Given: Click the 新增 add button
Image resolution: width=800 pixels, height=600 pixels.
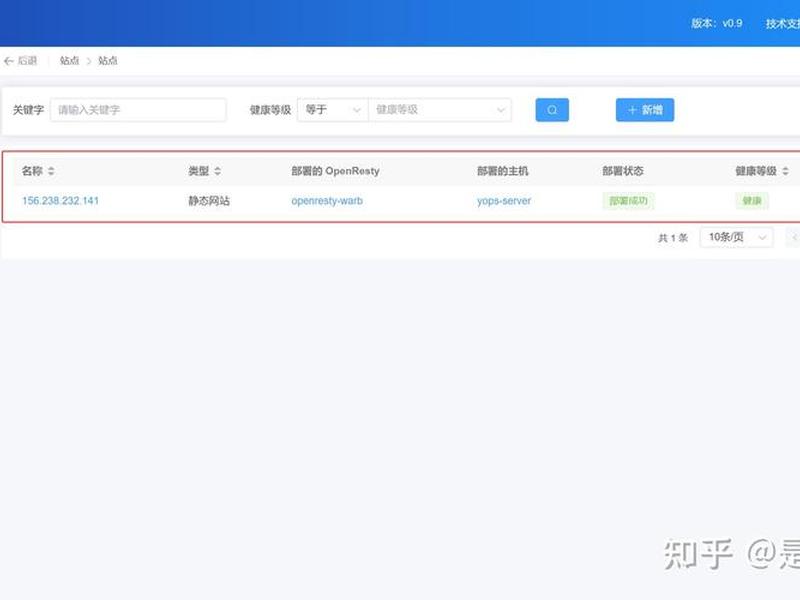Looking at the screenshot, I should pos(645,110).
